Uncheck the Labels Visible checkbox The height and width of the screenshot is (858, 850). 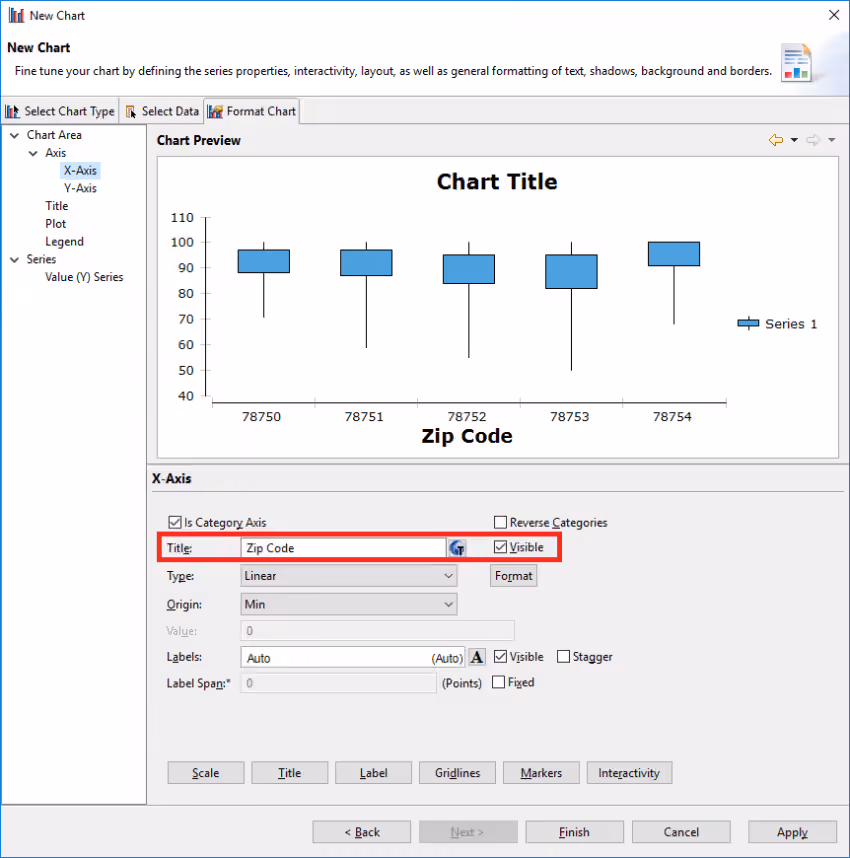[500, 656]
